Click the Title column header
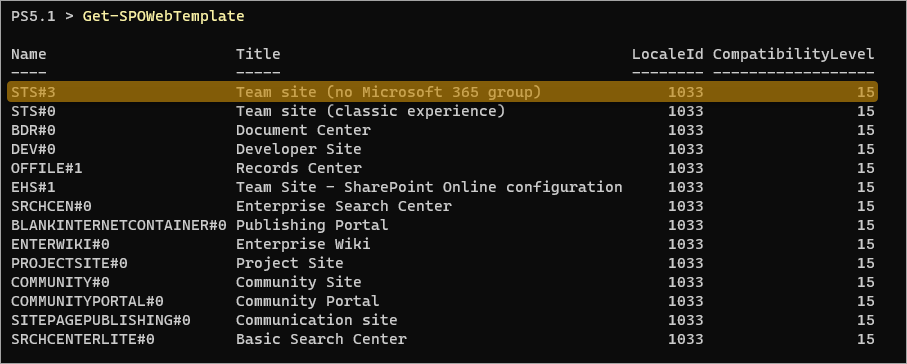The height and width of the screenshot is (364, 907). coord(258,54)
